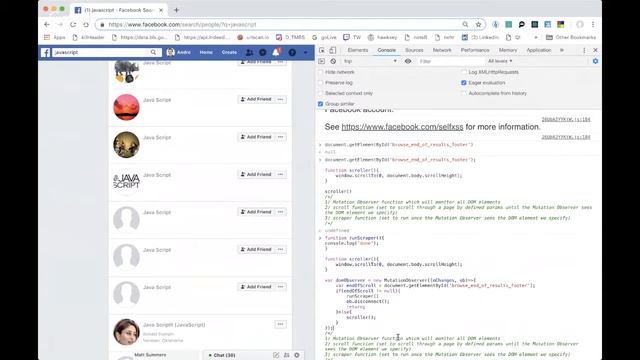
Task: Open the Performance tab
Action: click(x=475, y=50)
